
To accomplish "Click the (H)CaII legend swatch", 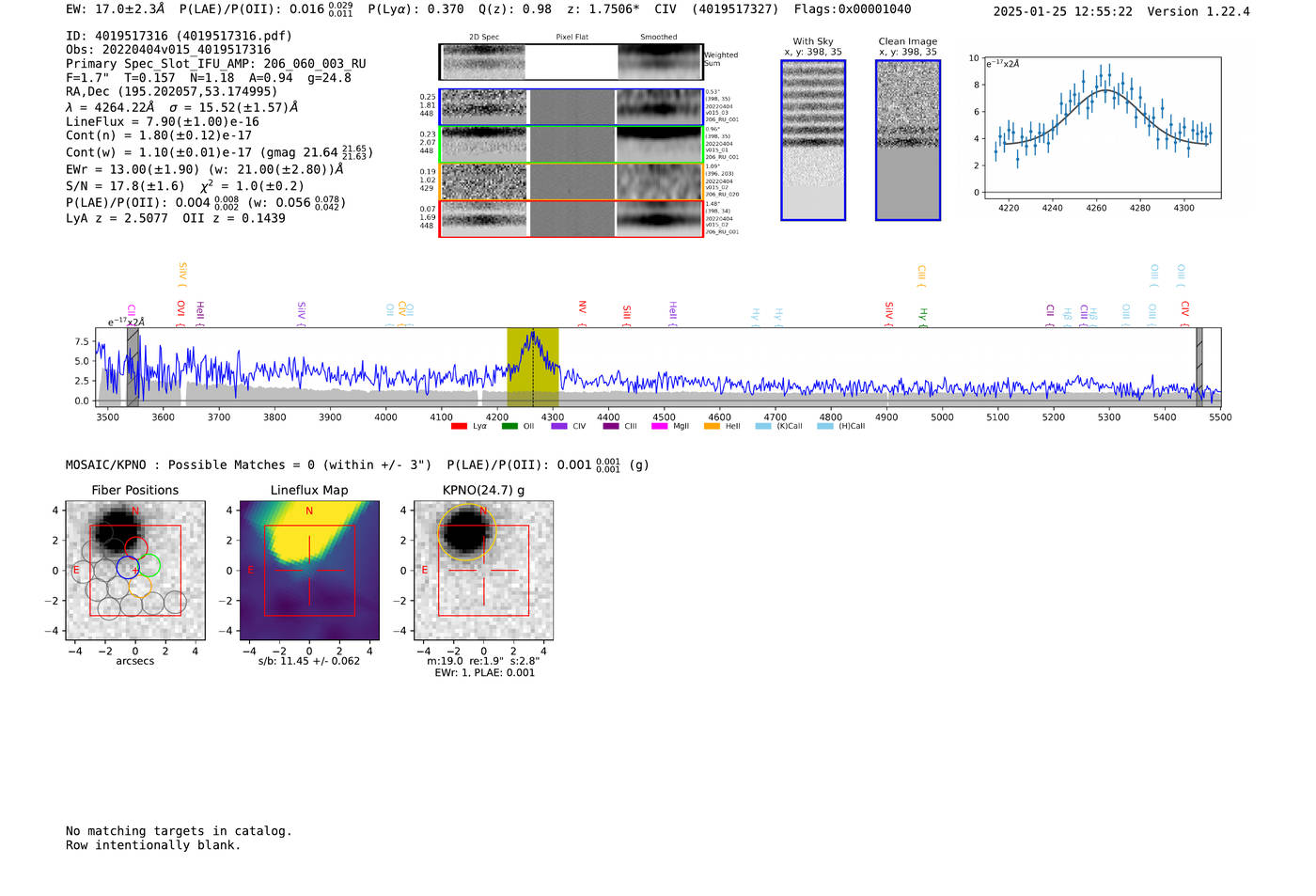I will click(x=825, y=426).
